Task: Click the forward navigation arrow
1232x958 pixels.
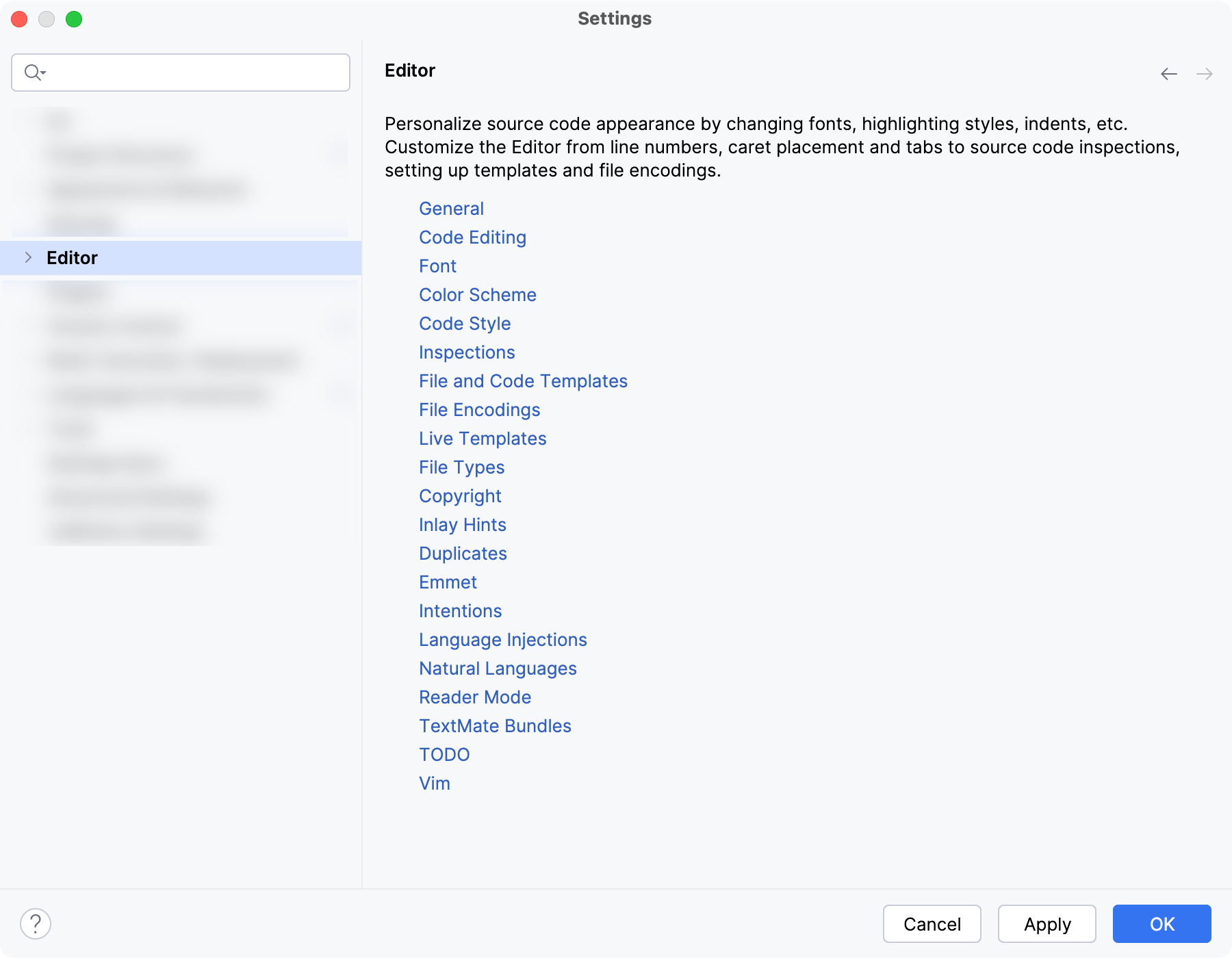Action: pos(1205,73)
